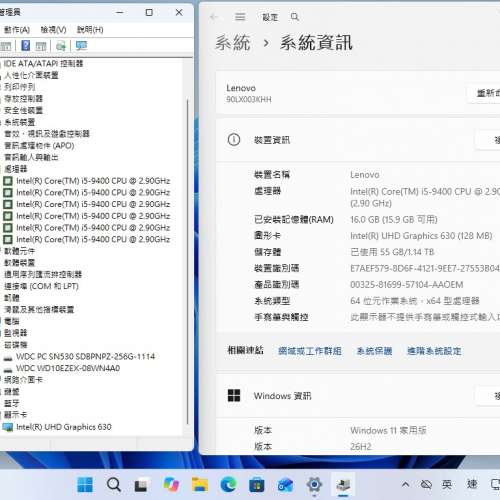Open Task View from the taskbar
The image size is (500, 500).
(141, 485)
